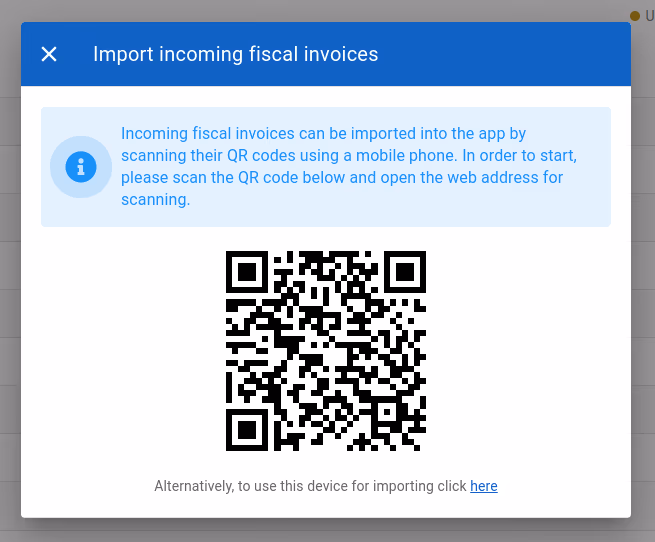Image resolution: width=655 pixels, height=542 pixels.
Task: Click the 'Import incoming fiscal invoices' title
Action: point(236,54)
